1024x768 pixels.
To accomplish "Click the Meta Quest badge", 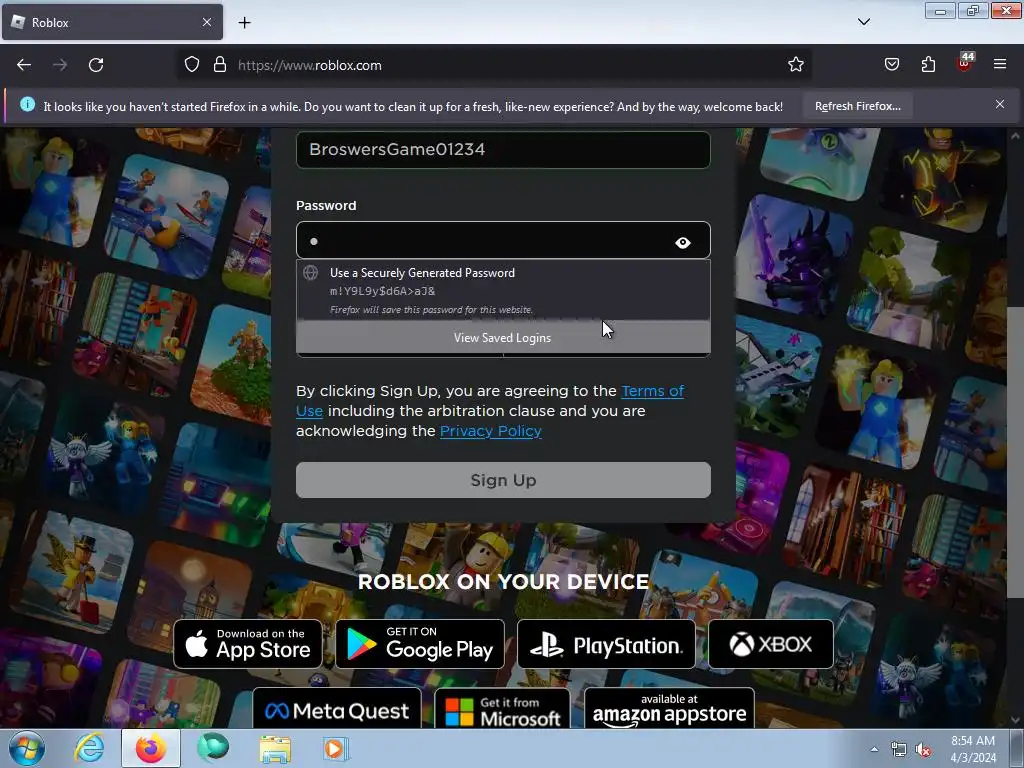I will pyautogui.click(x=337, y=709).
